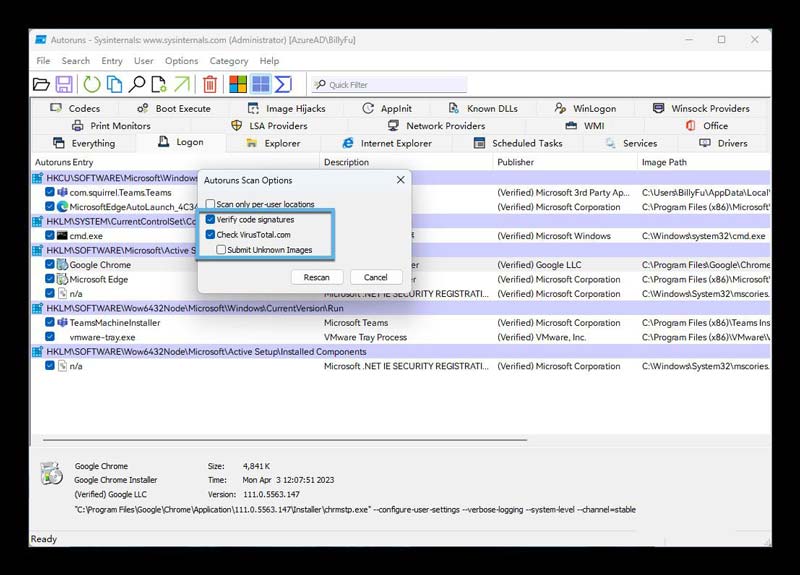This screenshot has height=575, width=800.
Task: Click the green arrow Jump to Entry icon
Action: [x=182, y=84]
